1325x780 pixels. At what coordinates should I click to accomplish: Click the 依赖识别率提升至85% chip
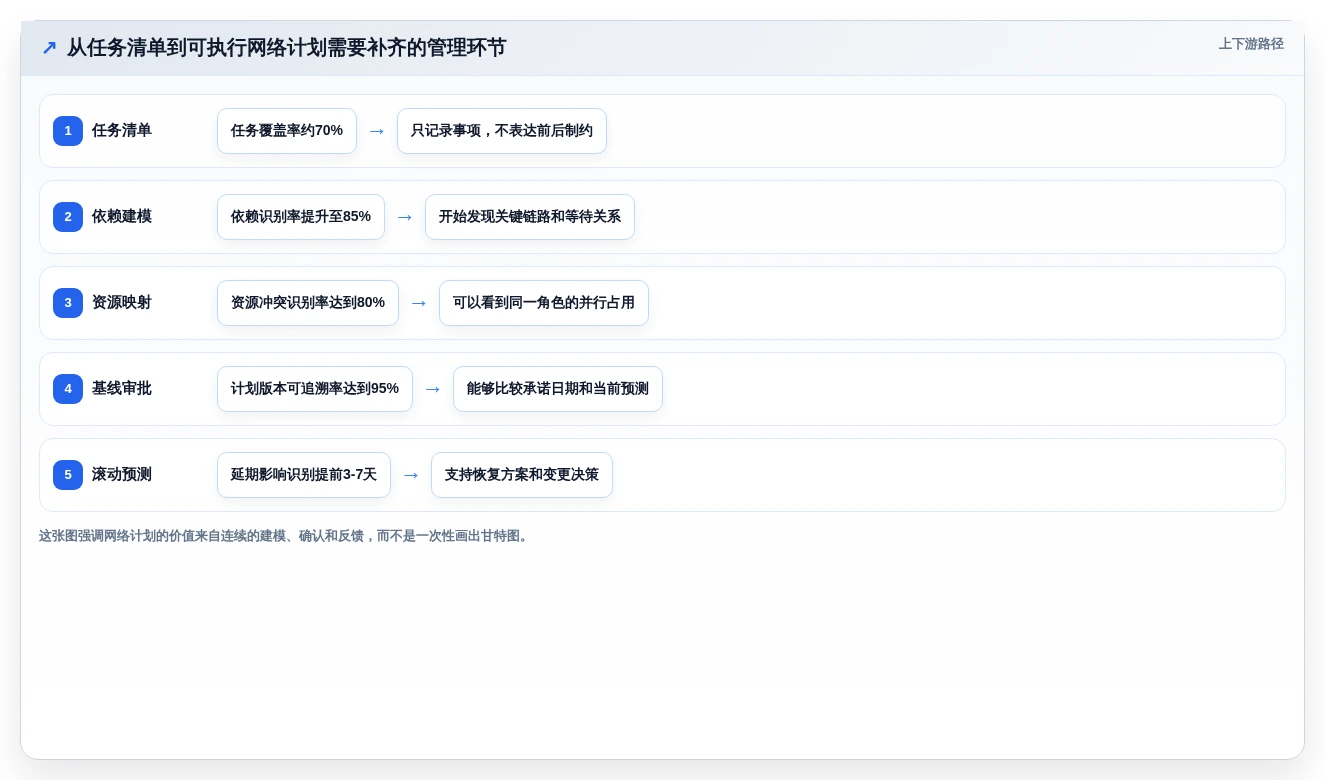pos(301,217)
